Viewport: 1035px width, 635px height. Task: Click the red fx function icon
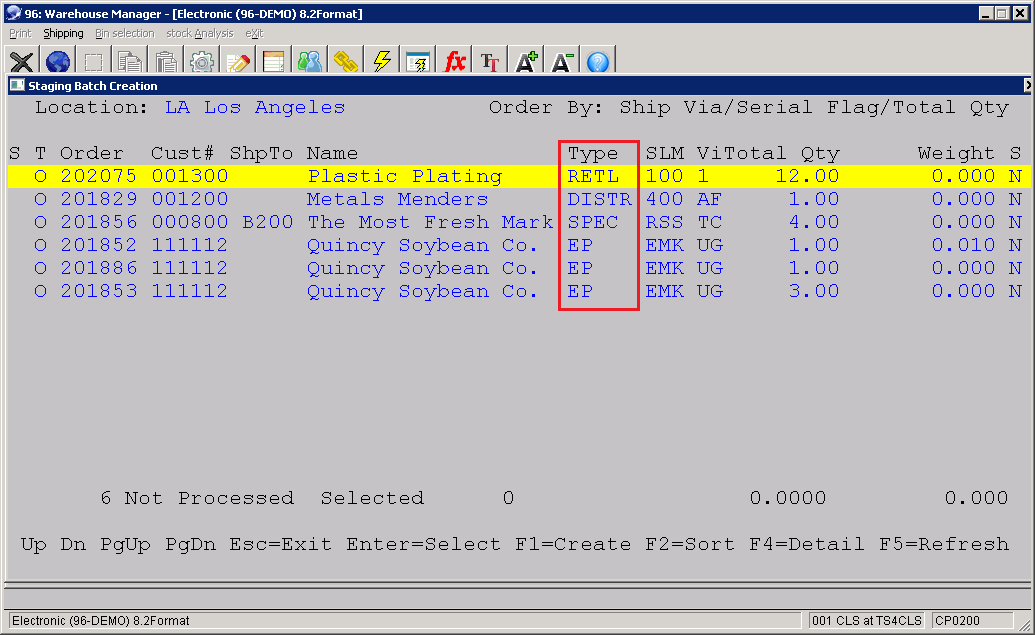pos(455,62)
